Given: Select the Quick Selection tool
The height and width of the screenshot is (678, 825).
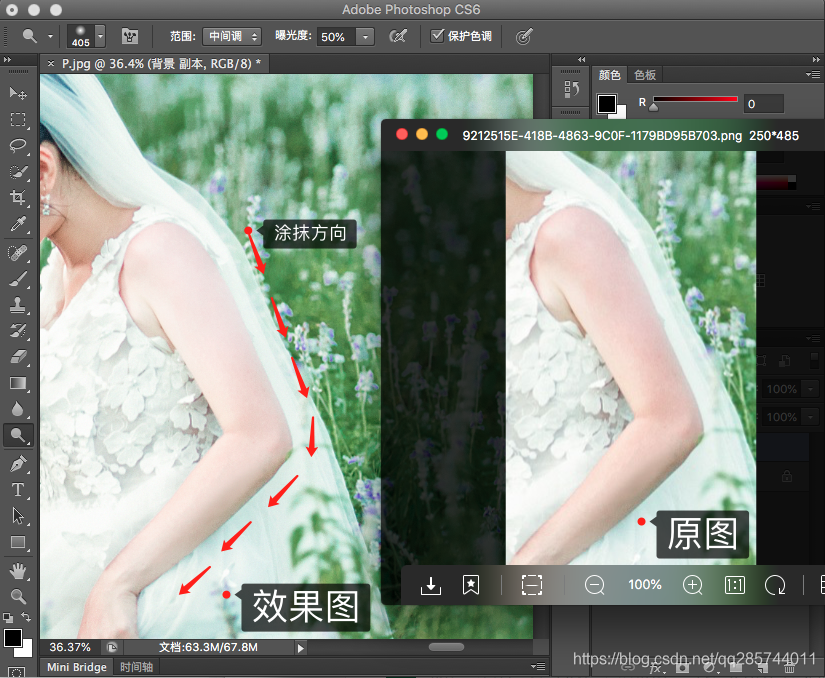Looking at the screenshot, I should 18,171.
